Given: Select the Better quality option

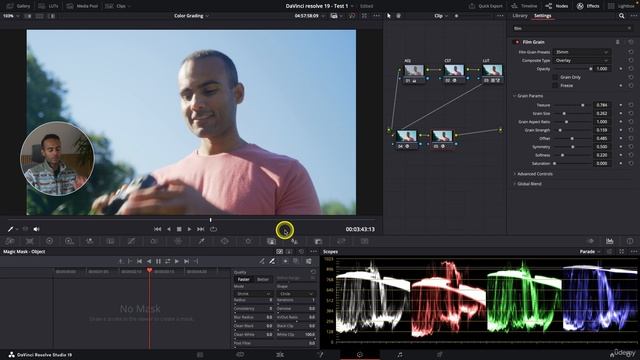Looking at the screenshot, I should [263, 280].
